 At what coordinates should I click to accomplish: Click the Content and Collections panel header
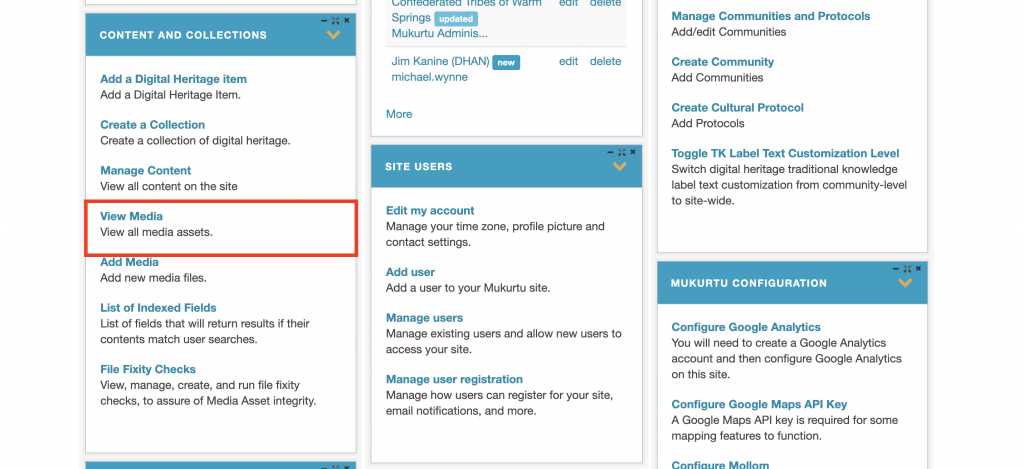point(221,35)
